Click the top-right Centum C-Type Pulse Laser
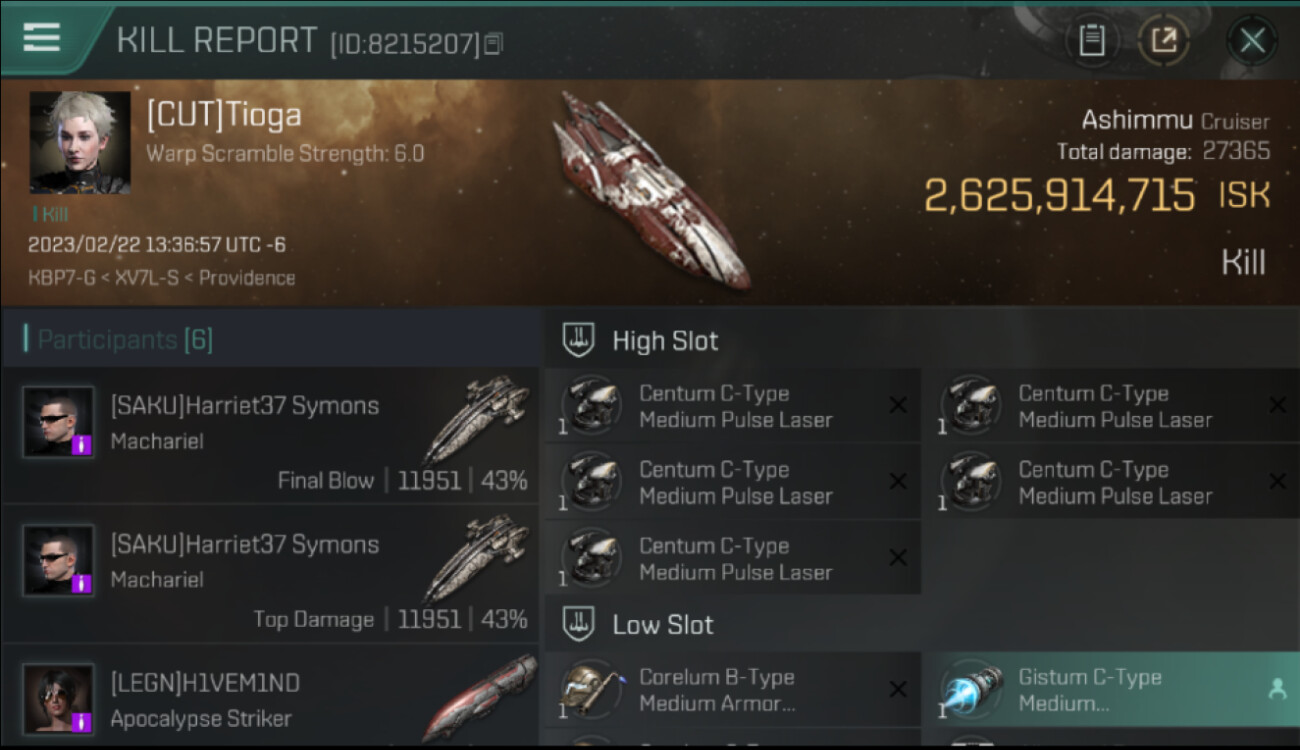Viewport: 1300px width, 750px height. (x=1112, y=406)
